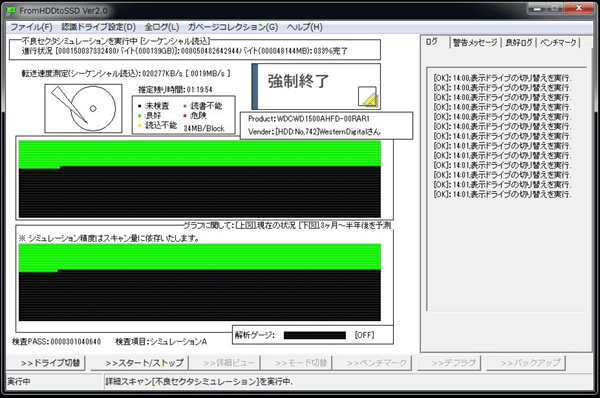
Task: Click the green 良好 legend marker
Action: coord(140,116)
